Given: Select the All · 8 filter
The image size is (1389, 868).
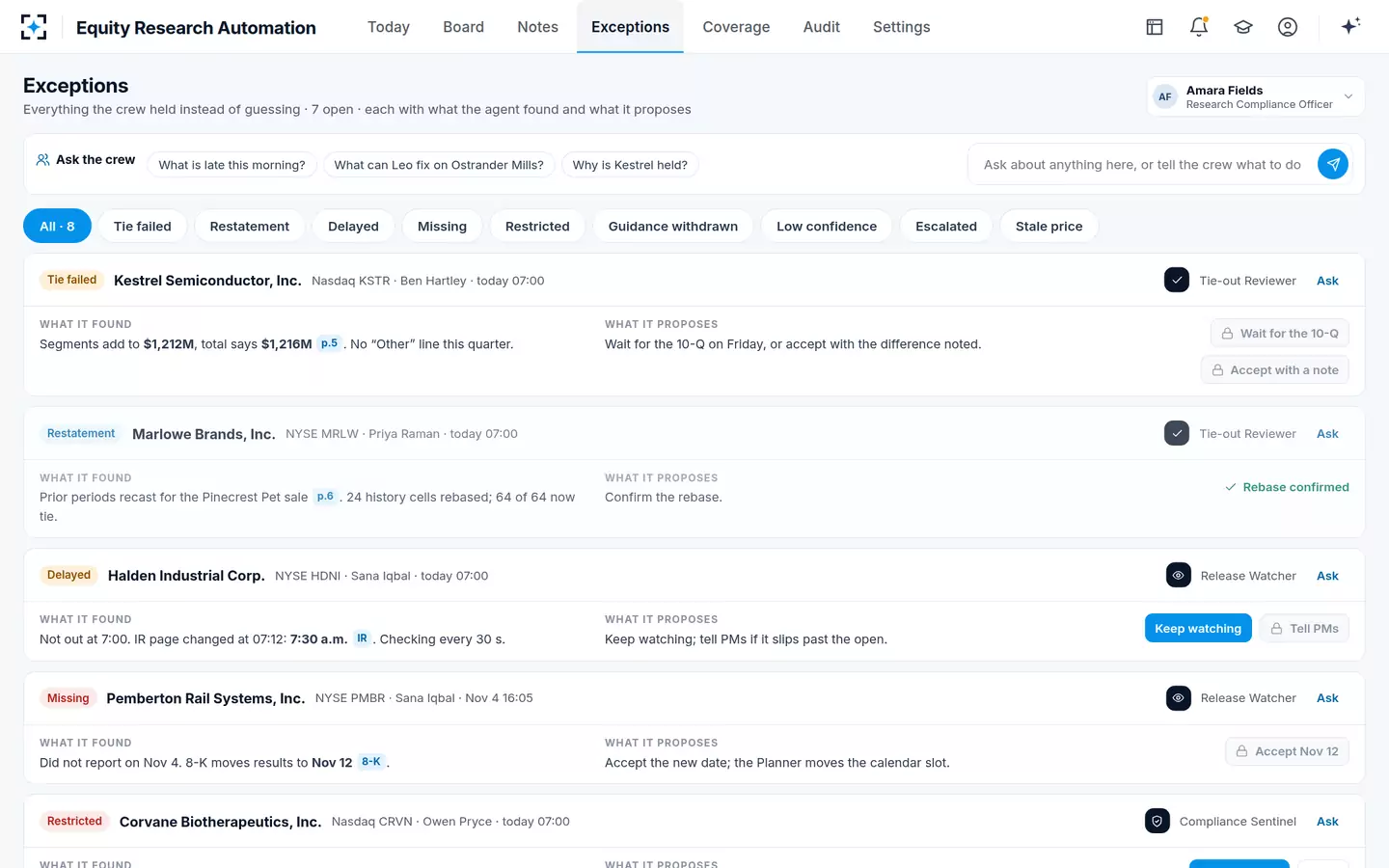Looking at the screenshot, I should click(x=57, y=226).
